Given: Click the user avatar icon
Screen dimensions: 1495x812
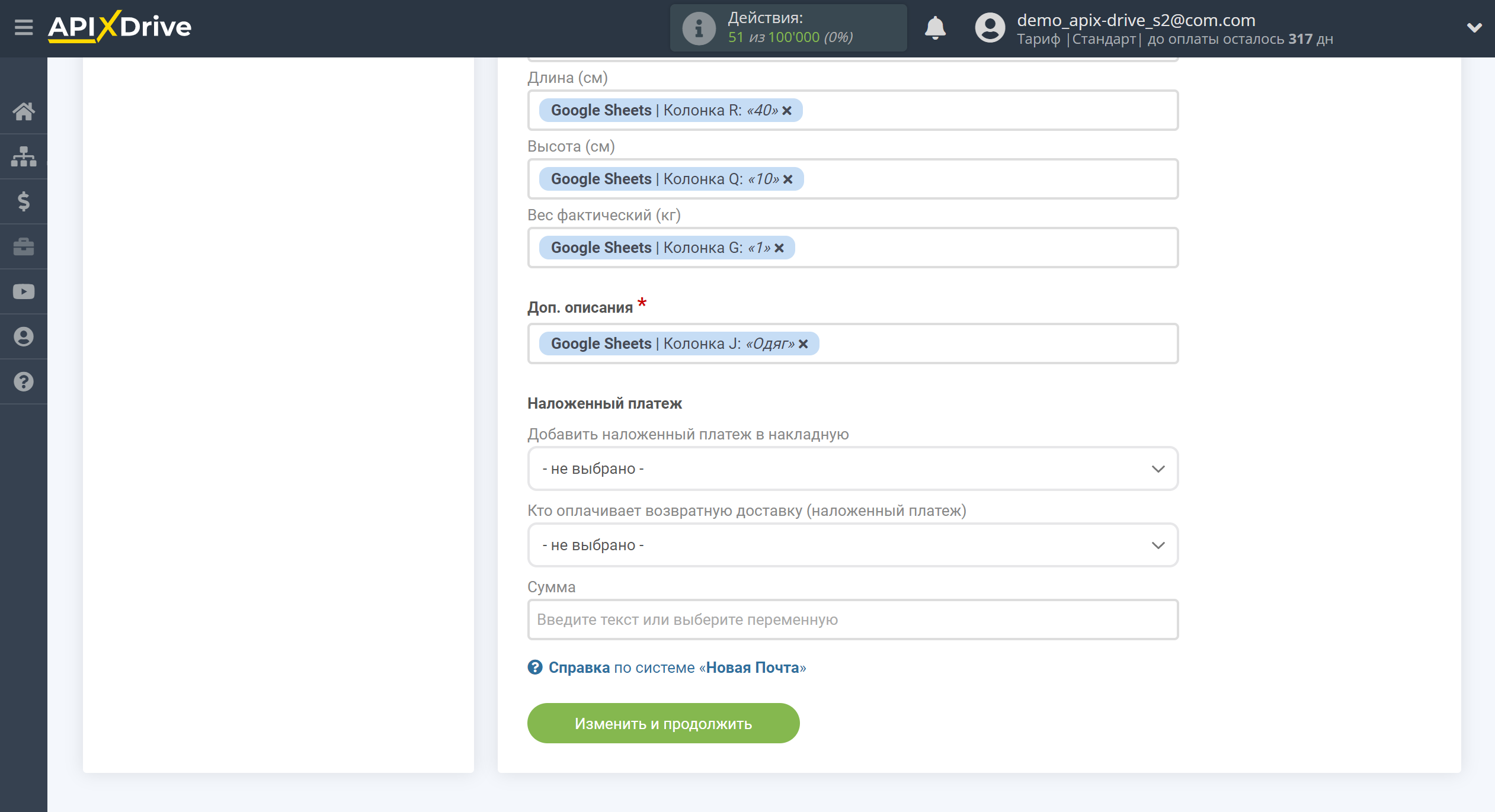Looking at the screenshot, I should click(x=990, y=27).
